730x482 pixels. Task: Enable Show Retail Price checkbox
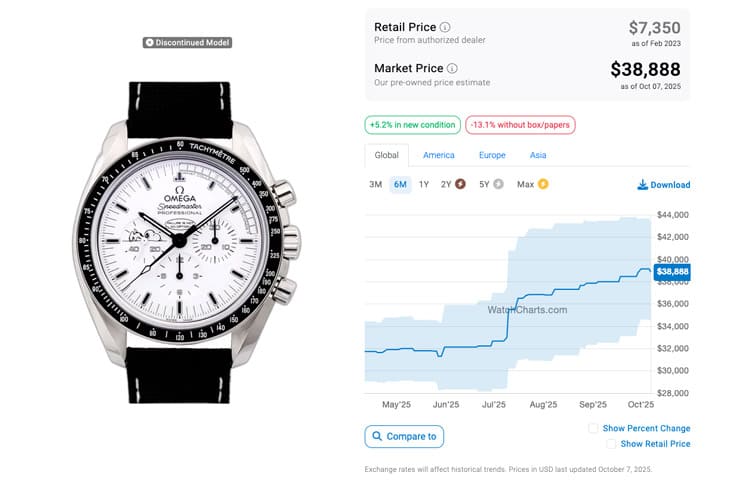pyautogui.click(x=610, y=444)
